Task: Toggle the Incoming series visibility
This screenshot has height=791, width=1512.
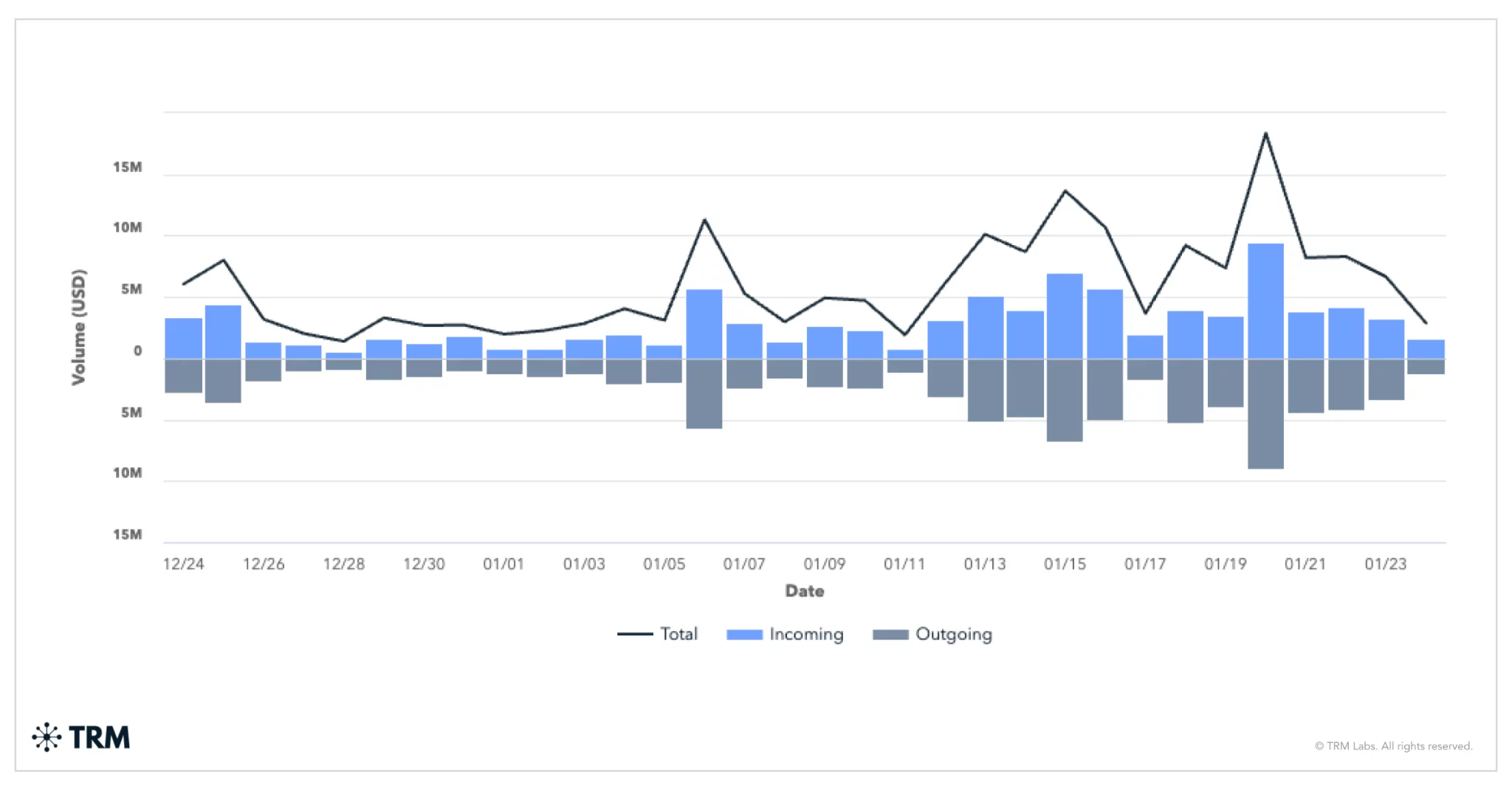Action: tap(807, 635)
